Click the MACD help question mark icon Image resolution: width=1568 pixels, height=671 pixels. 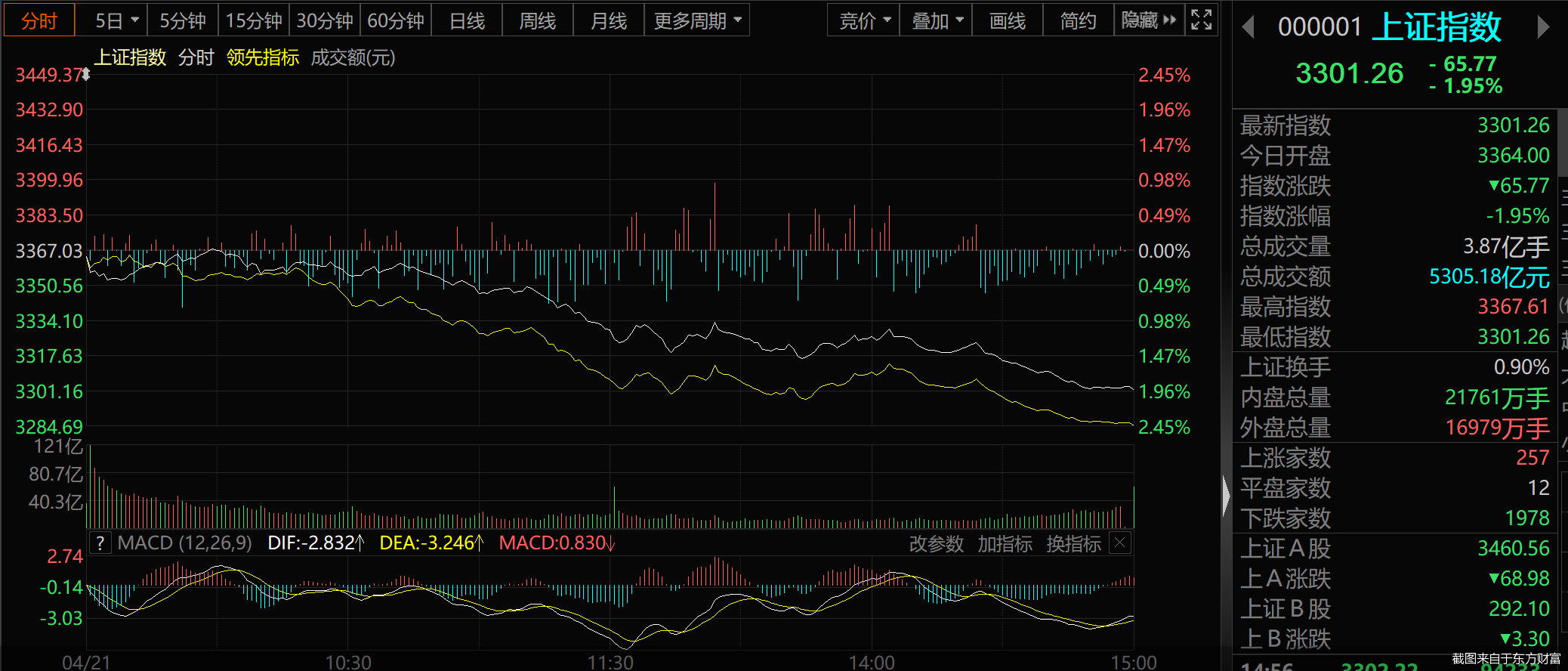(100, 543)
